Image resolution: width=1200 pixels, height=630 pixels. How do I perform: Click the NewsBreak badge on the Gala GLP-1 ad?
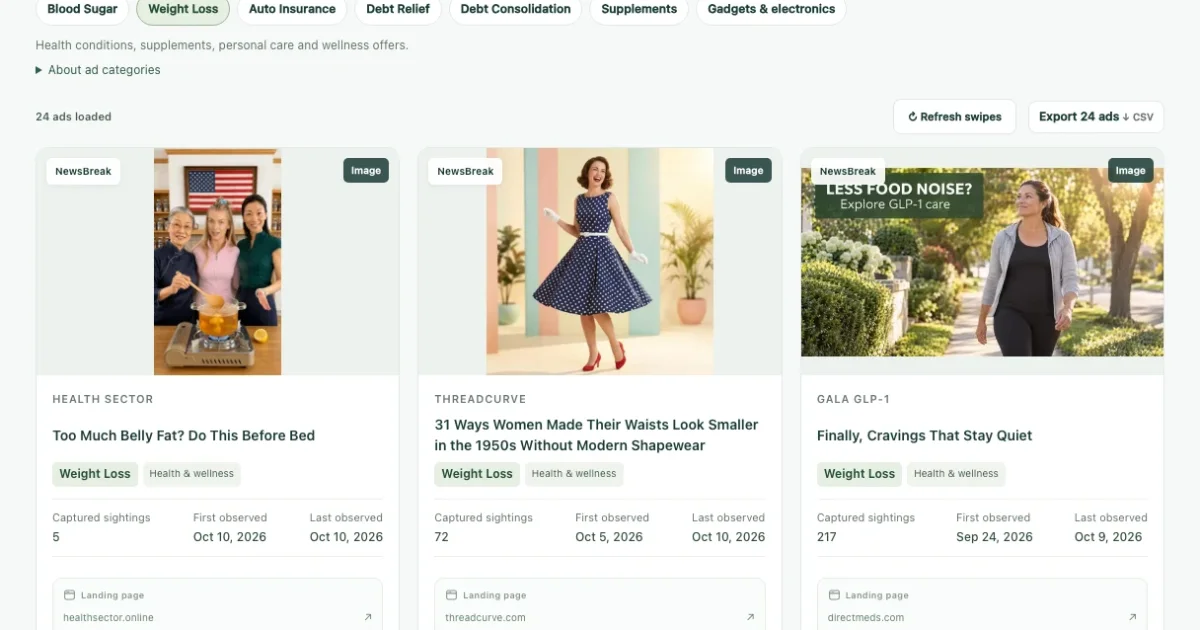coord(848,171)
